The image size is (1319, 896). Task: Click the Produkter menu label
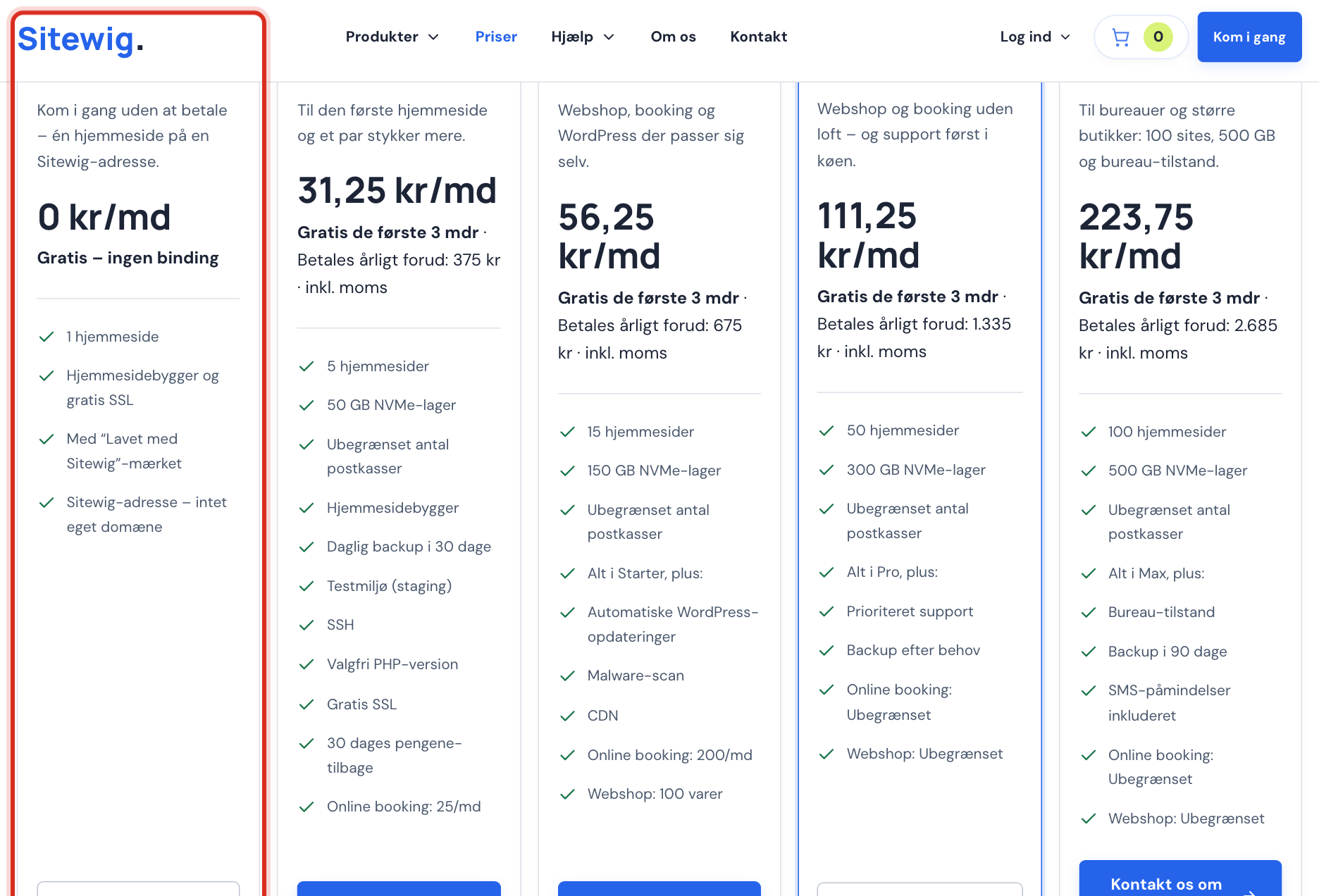(x=382, y=37)
